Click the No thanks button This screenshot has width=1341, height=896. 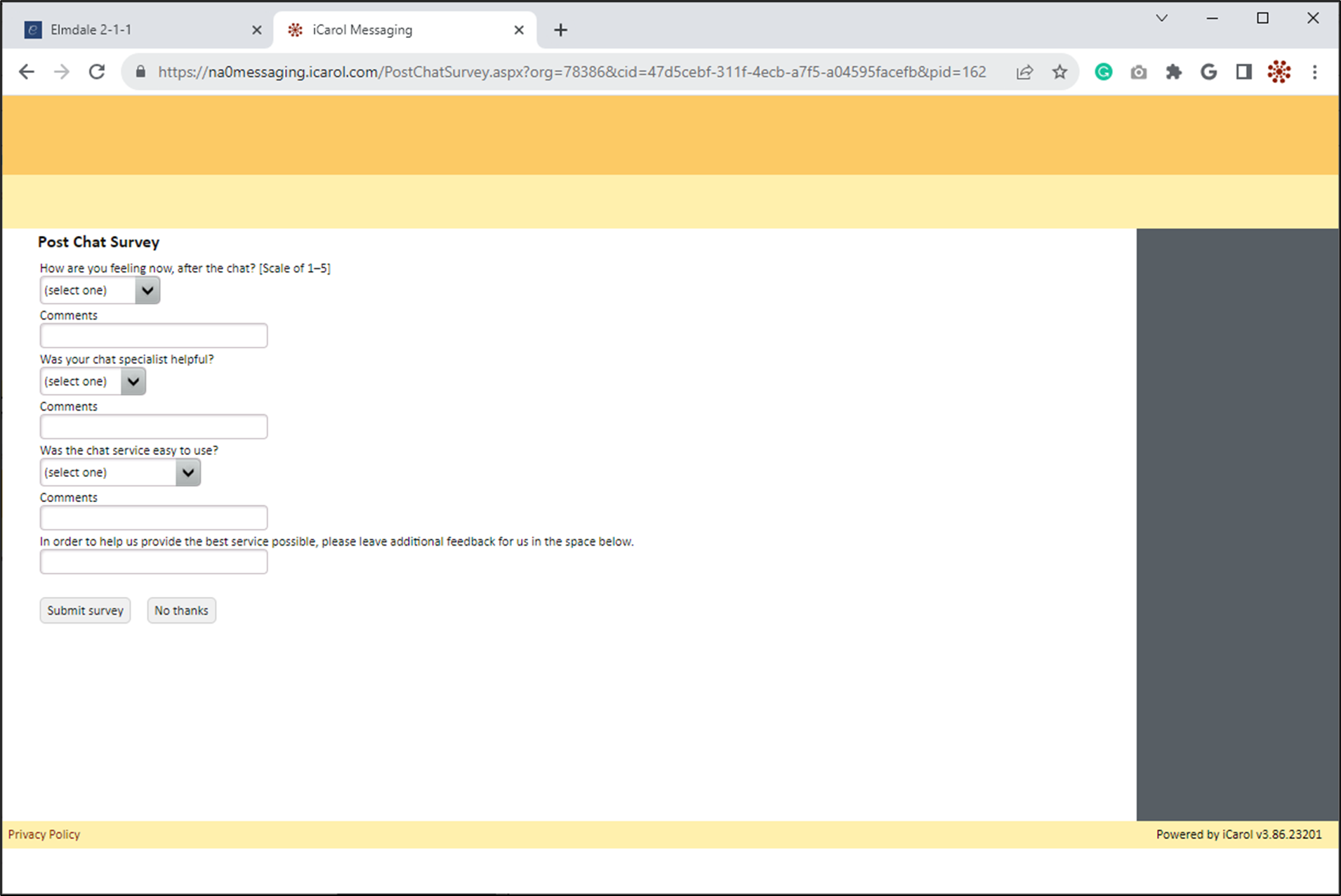coord(181,610)
